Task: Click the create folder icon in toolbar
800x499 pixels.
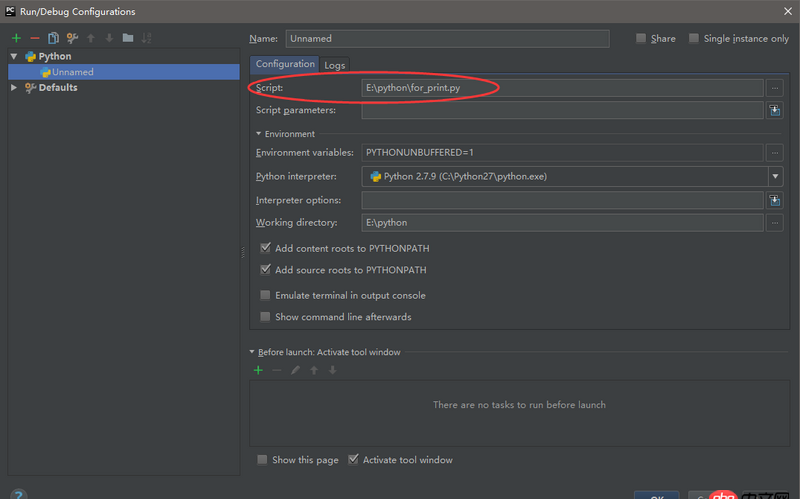Action: [x=127, y=38]
